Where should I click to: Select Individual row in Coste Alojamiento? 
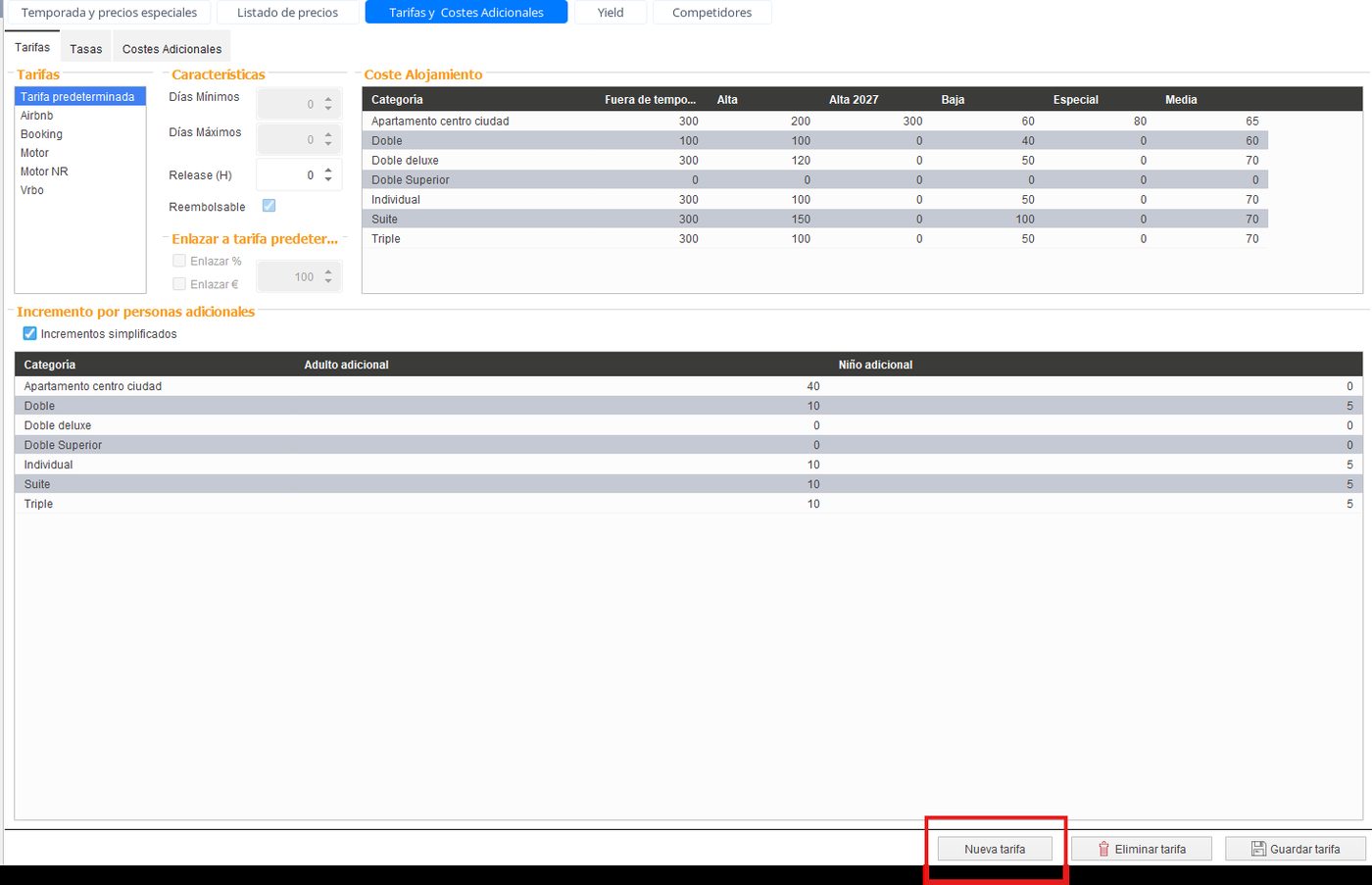(x=815, y=199)
